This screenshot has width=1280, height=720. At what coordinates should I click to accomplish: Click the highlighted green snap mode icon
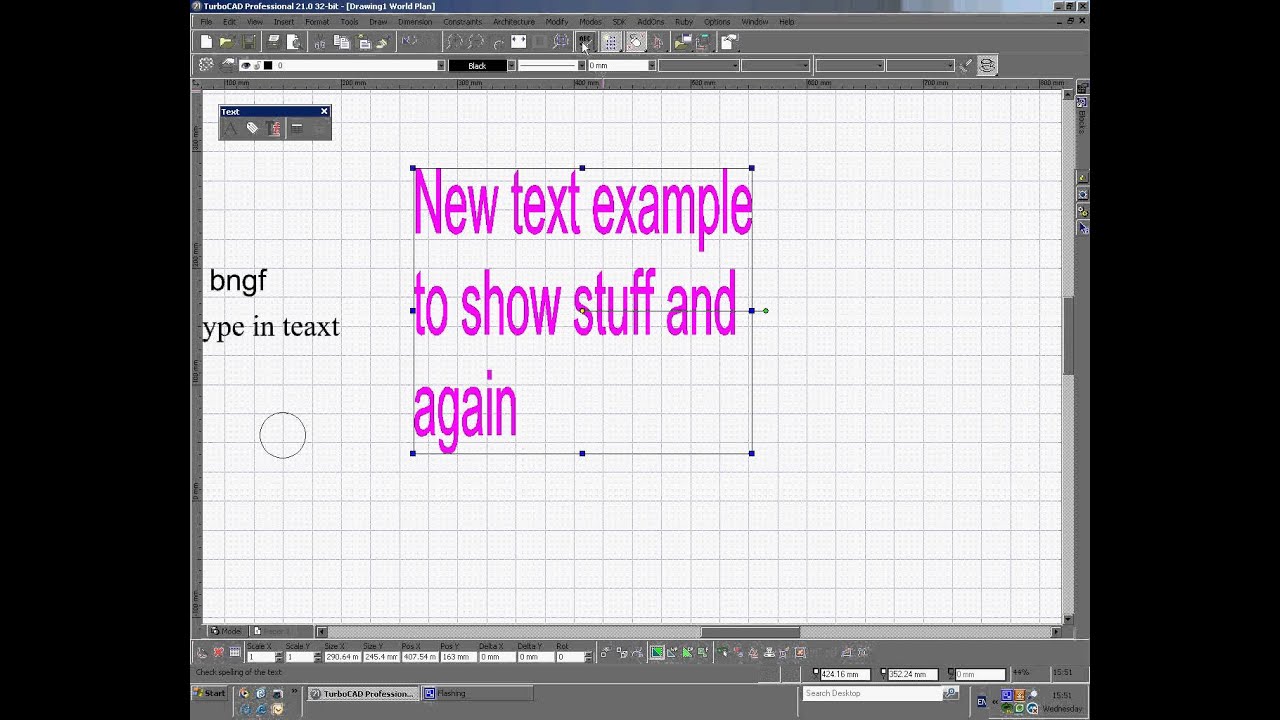click(x=657, y=653)
